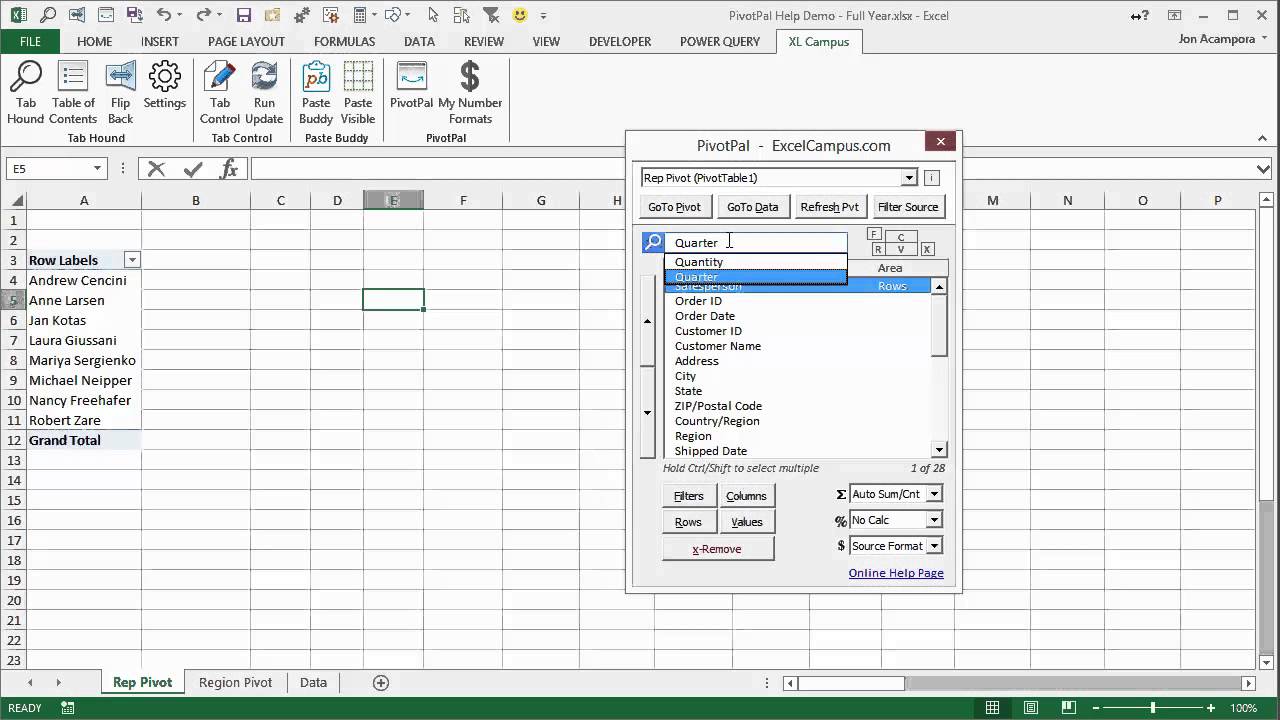Save workbook using floppy disk icon

coord(244,15)
